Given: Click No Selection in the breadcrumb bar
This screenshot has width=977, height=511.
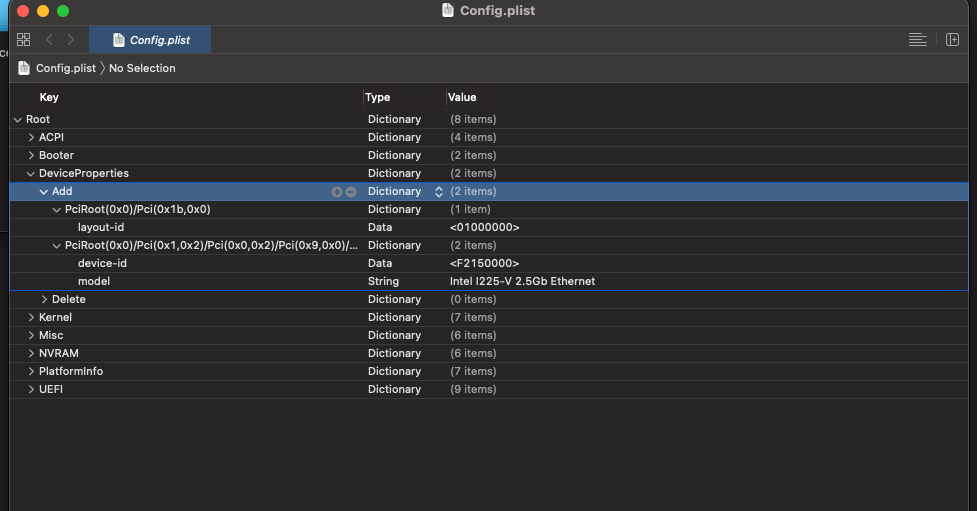Looking at the screenshot, I should (x=142, y=68).
